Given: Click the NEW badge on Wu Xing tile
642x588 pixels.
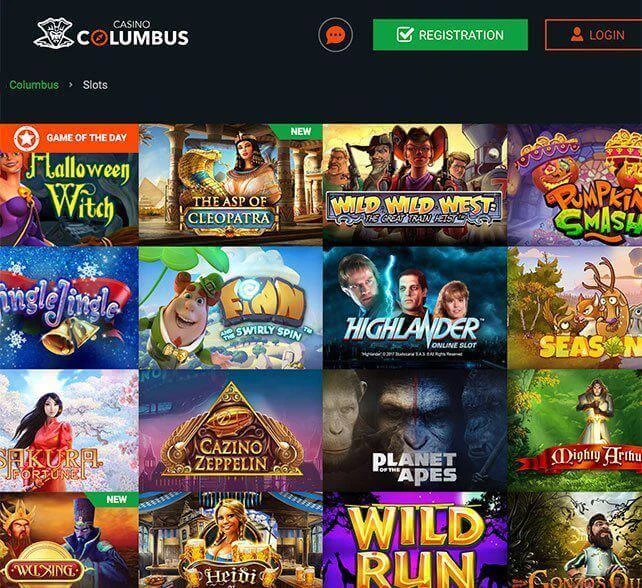Looking at the screenshot, I should point(117,500).
